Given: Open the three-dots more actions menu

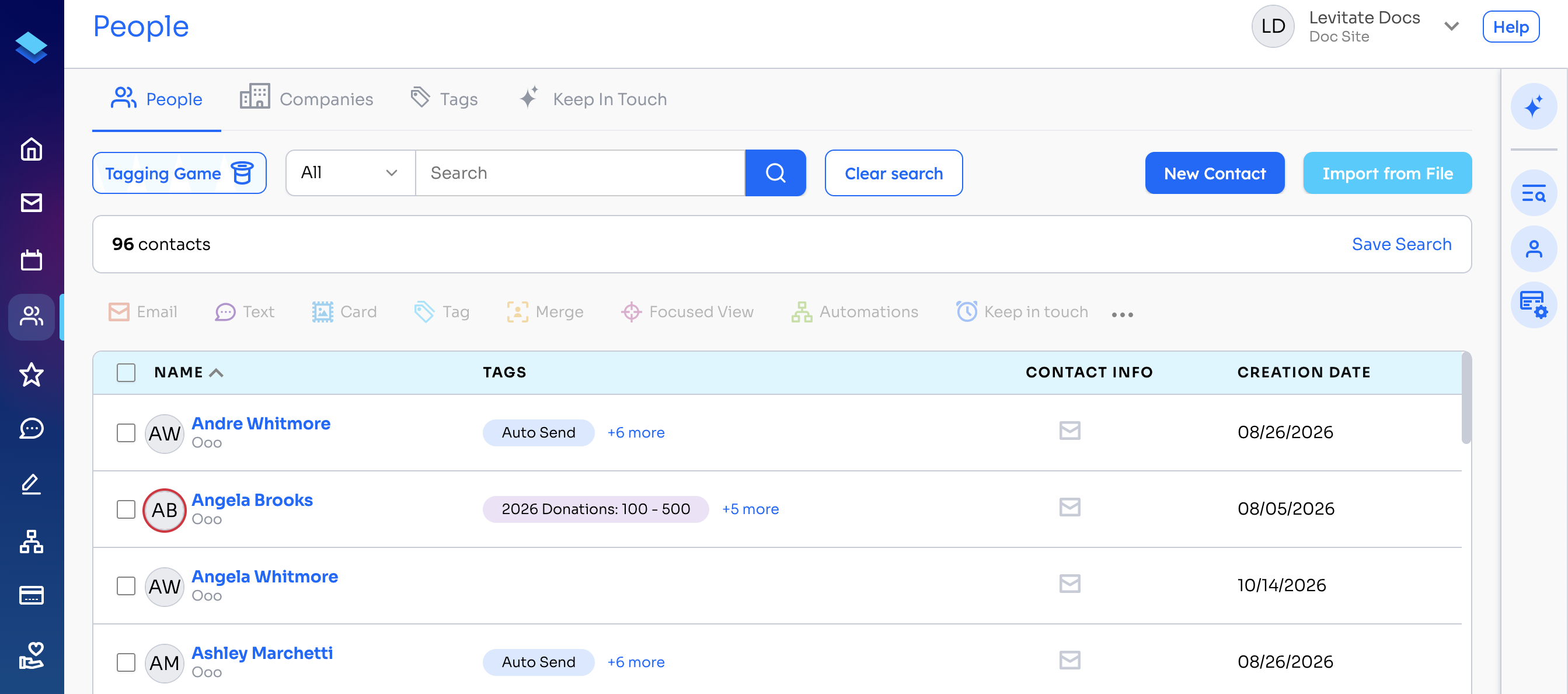Looking at the screenshot, I should point(1122,314).
